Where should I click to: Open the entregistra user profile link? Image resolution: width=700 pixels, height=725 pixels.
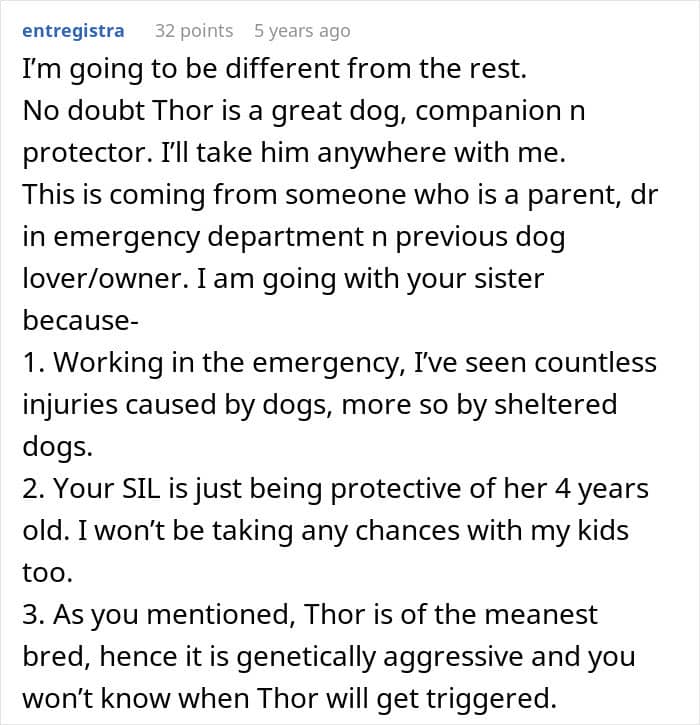click(73, 31)
